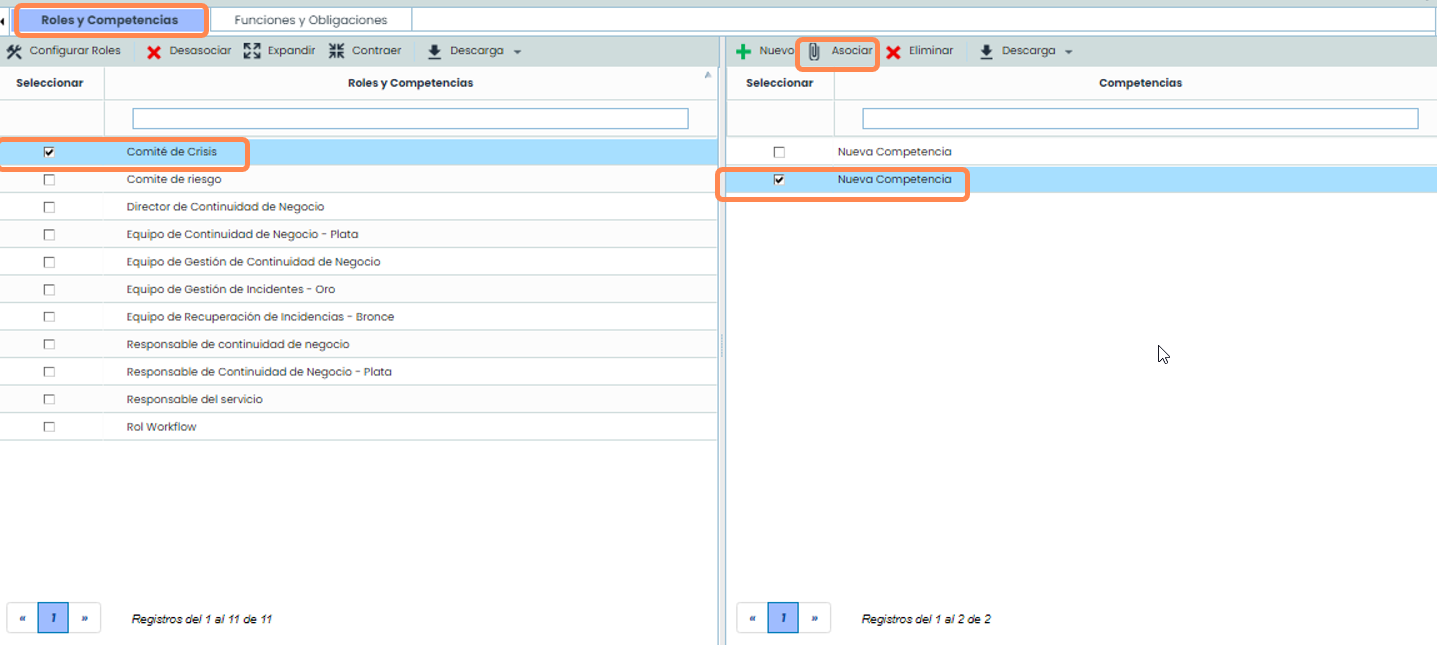Image resolution: width=1437 pixels, height=645 pixels.
Task: Click the red Desasociar X icon
Action: [154, 52]
